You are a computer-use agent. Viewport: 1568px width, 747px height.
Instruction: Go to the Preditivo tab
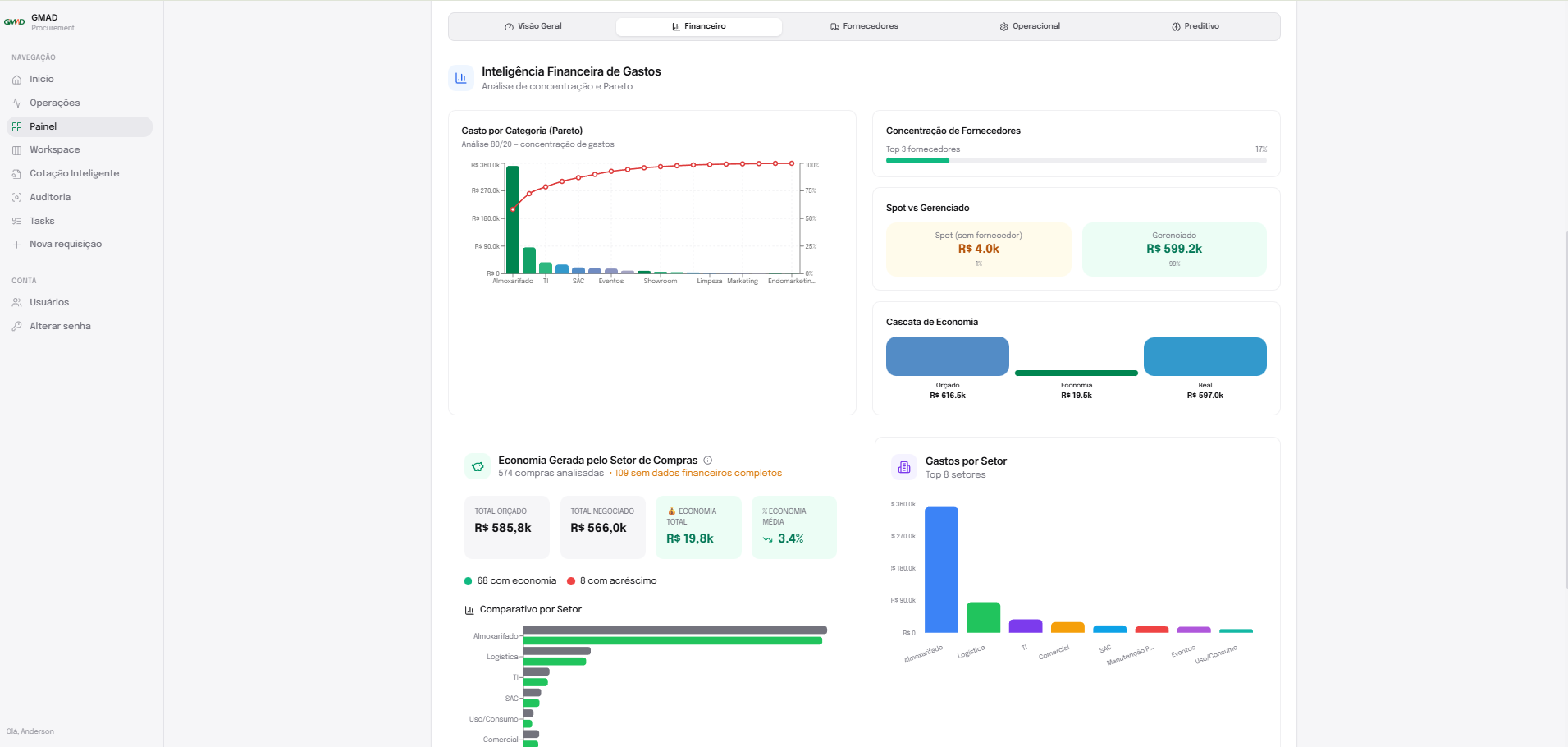coord(1195,26)
